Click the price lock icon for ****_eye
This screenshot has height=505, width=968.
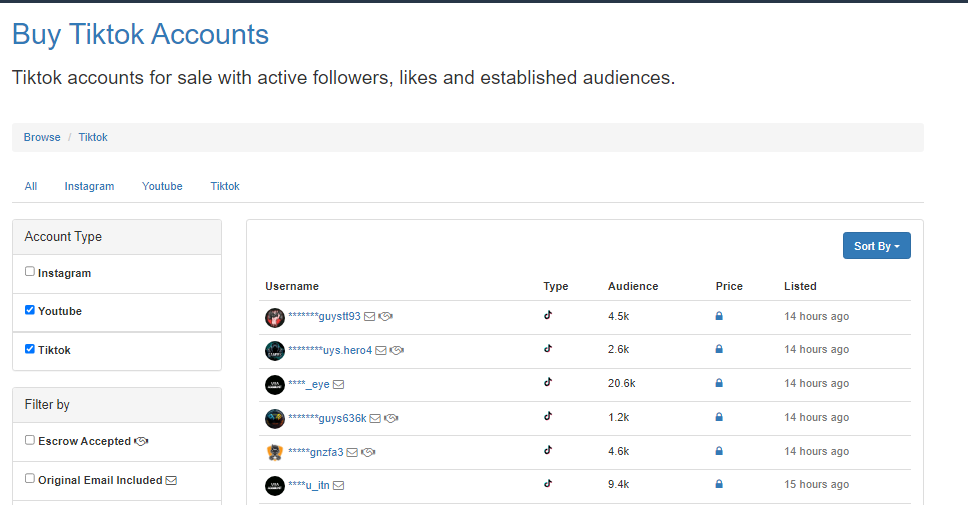click(x=719, y=383)
